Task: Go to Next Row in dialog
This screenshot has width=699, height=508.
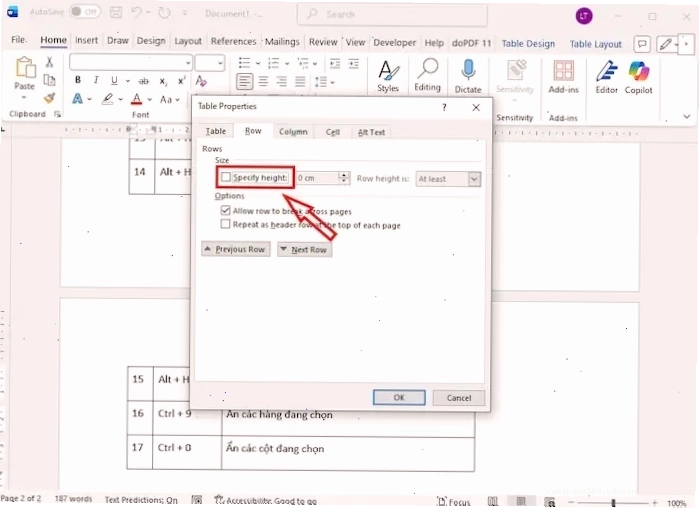Action: click(304, 250)
